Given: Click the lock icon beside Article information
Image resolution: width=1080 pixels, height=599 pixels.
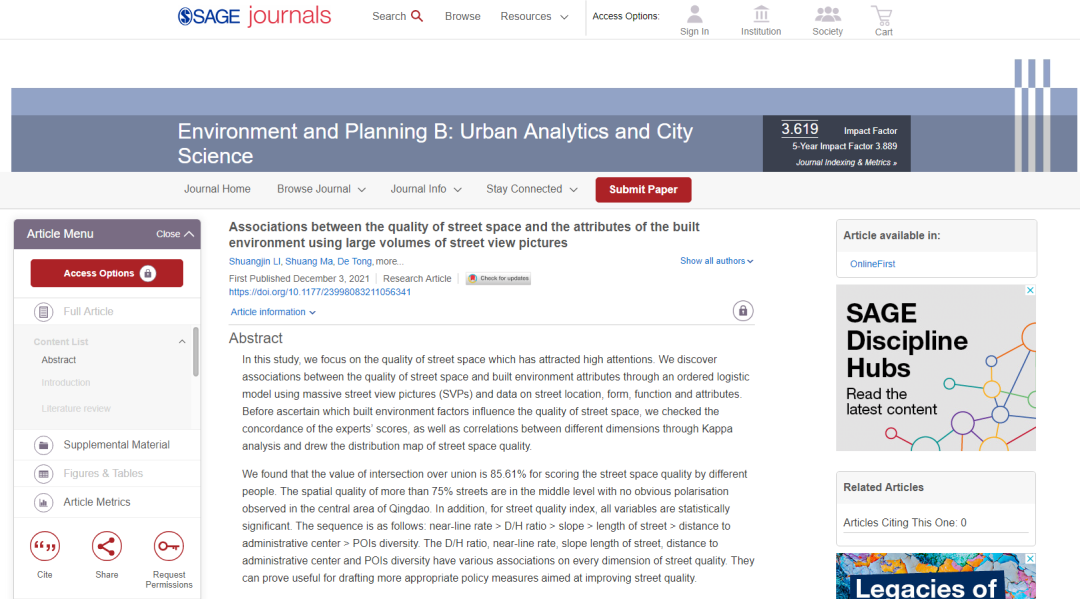Looking at the screenshot, I should tap(742, 311).
